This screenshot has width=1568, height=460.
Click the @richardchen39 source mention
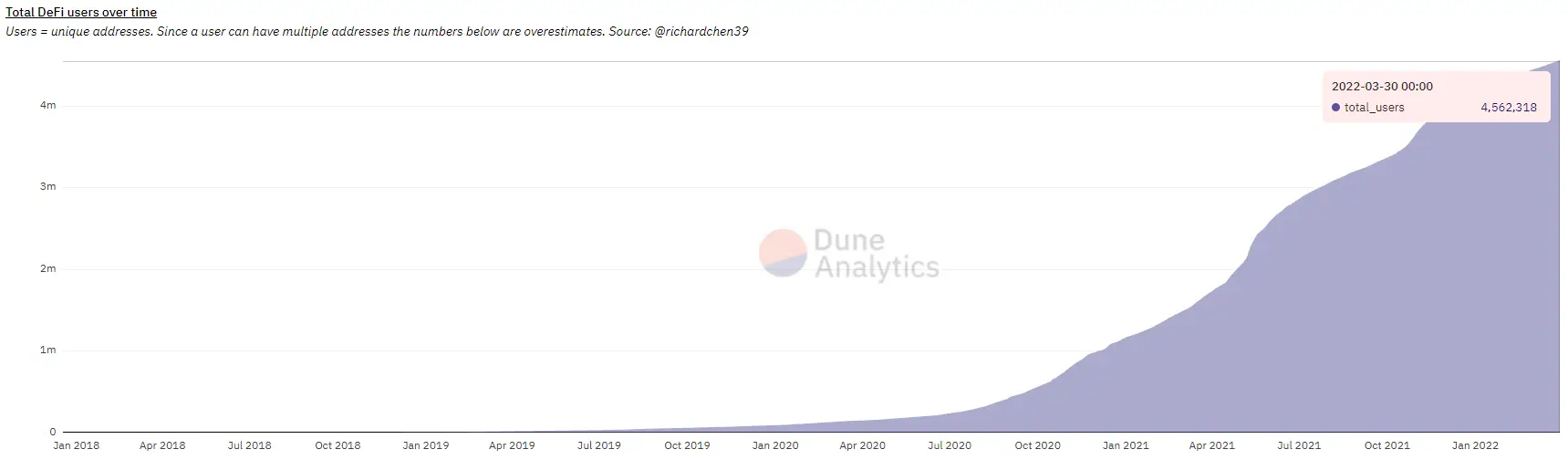[x=701, y=31]
